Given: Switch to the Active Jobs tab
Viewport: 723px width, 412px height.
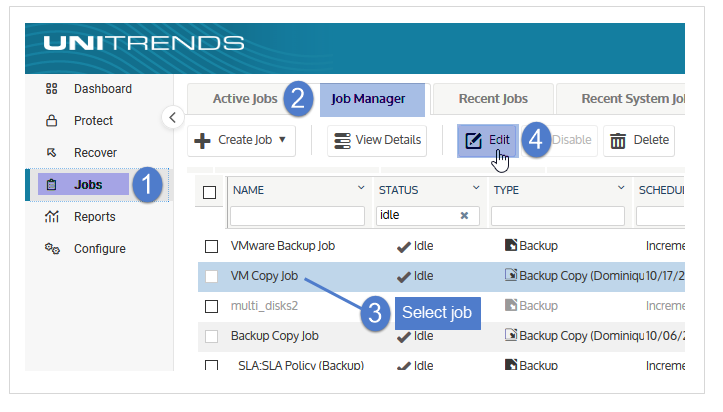Looking at the screenshot, I should pyautogui.click(x=245, y=99).
